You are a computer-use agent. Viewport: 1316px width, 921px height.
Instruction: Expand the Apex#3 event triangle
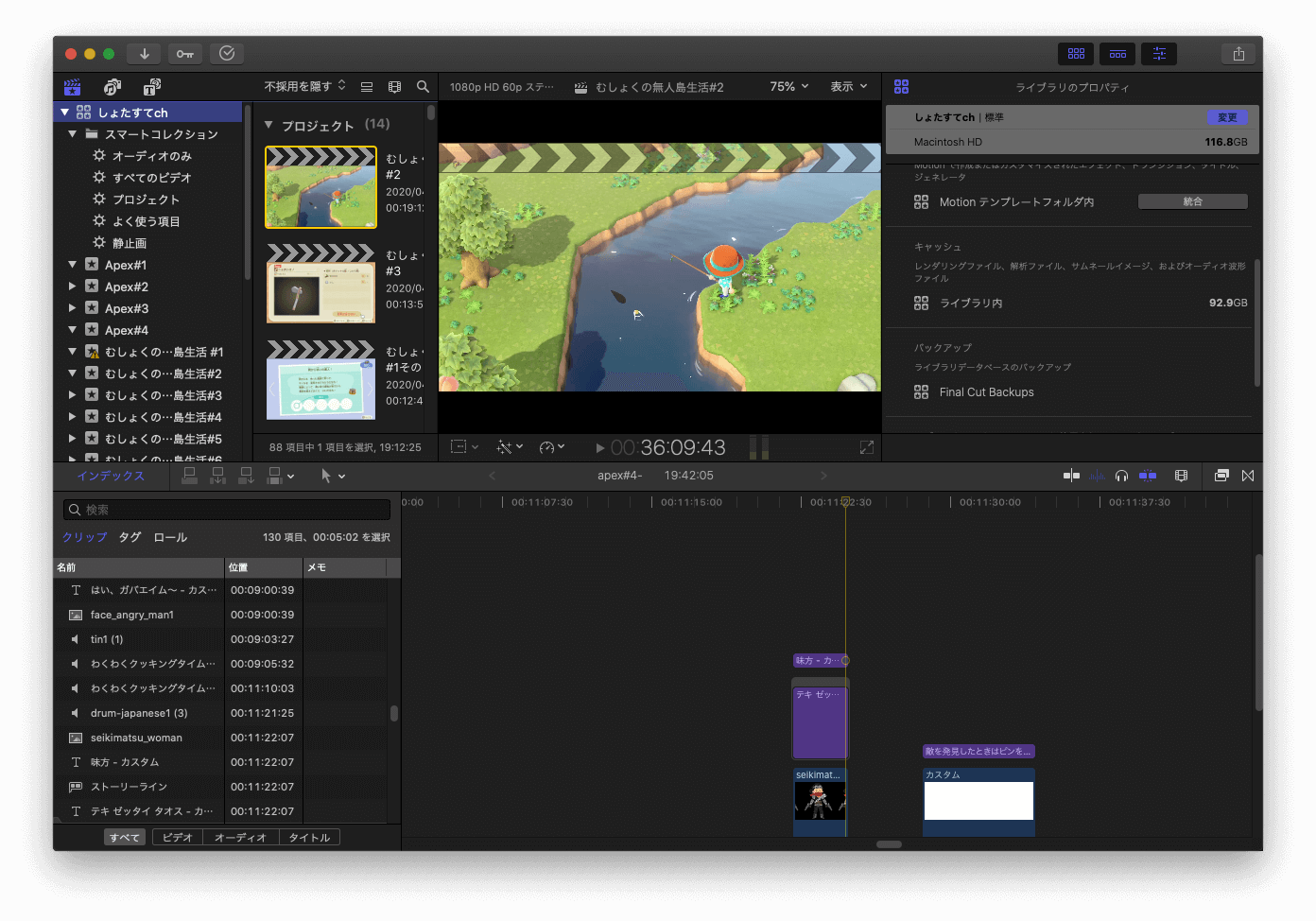[73, 307]
